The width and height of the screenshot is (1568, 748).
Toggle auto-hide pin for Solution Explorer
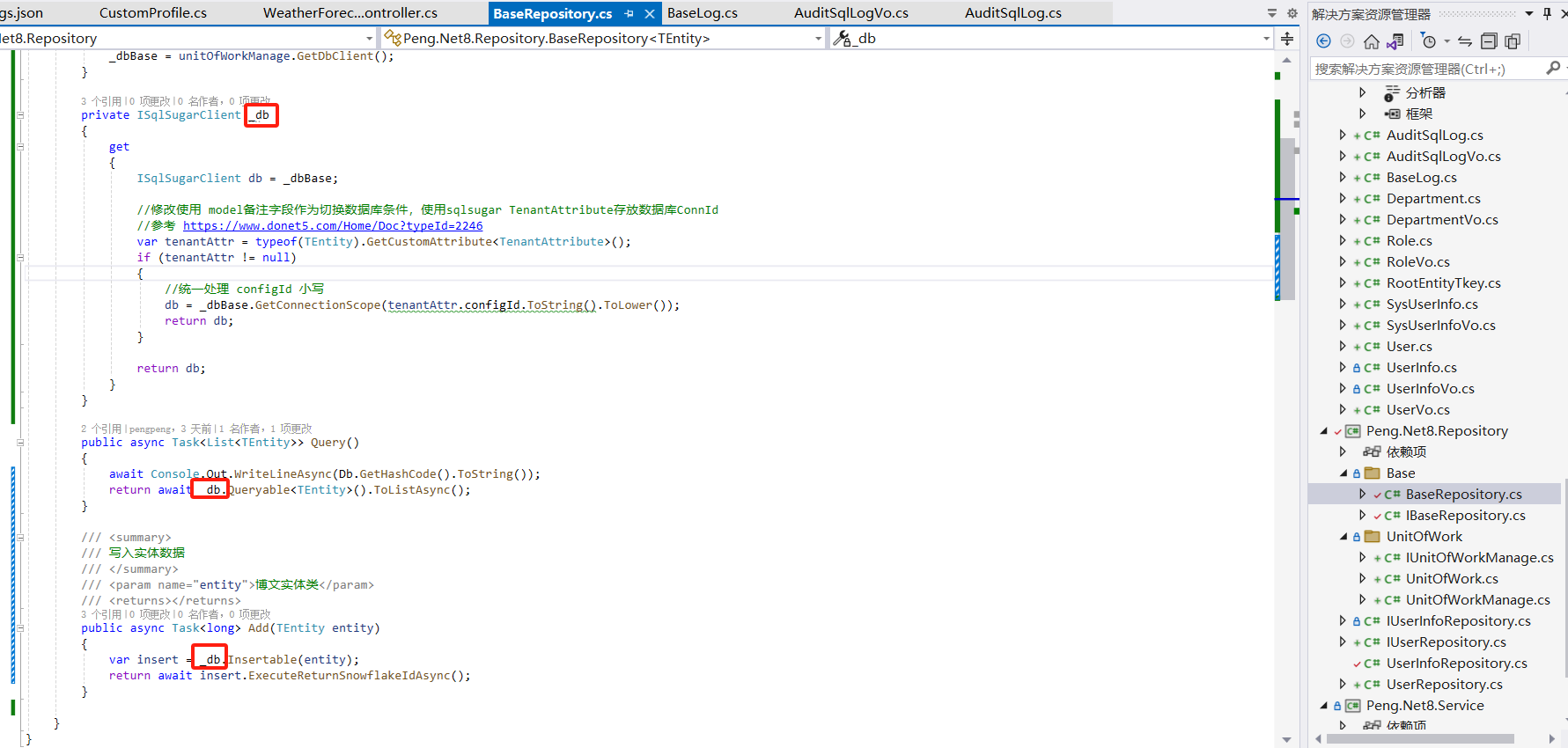(x=1547, y=13)
